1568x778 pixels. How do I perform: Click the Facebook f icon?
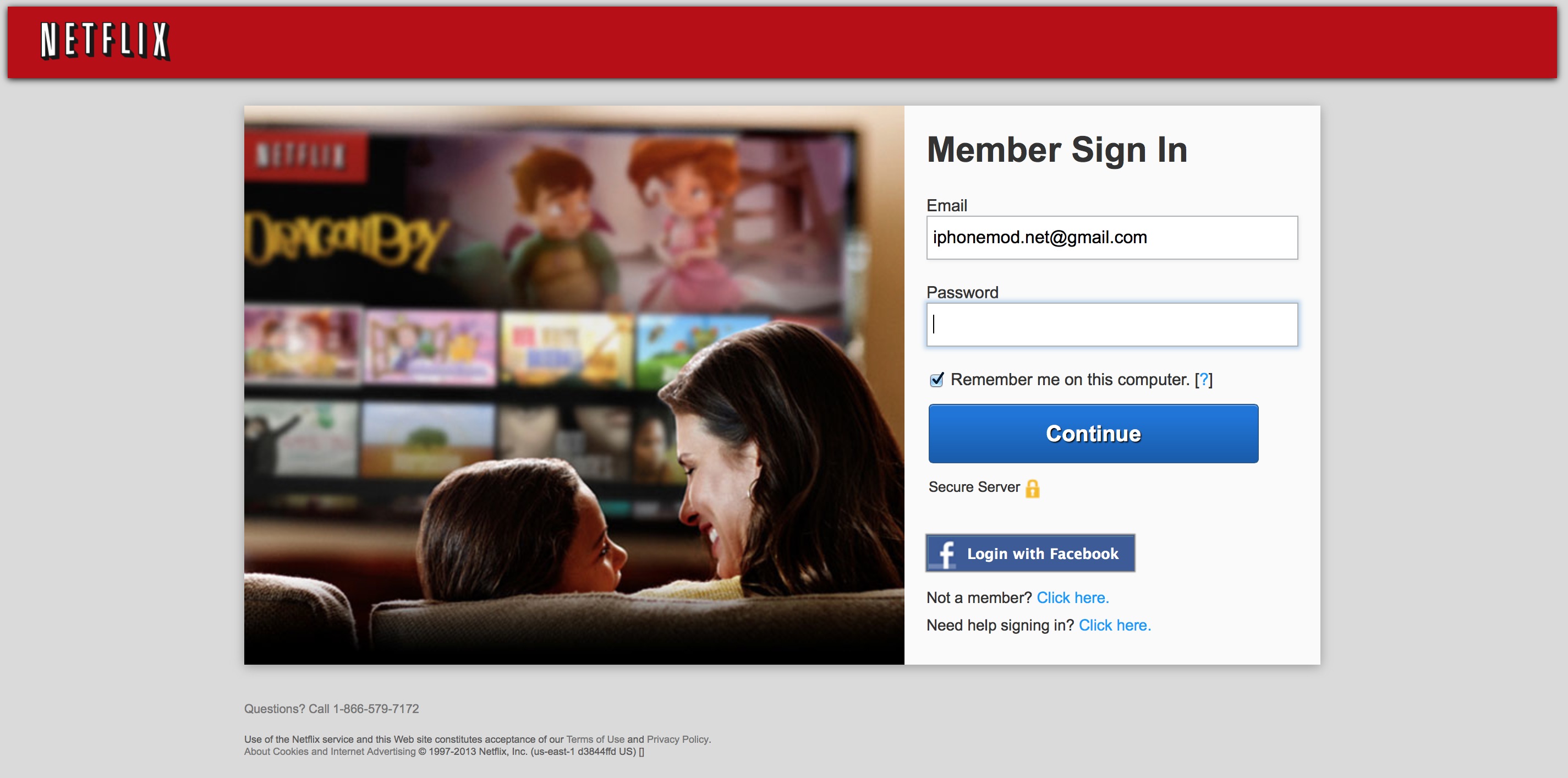click(945, 554)
